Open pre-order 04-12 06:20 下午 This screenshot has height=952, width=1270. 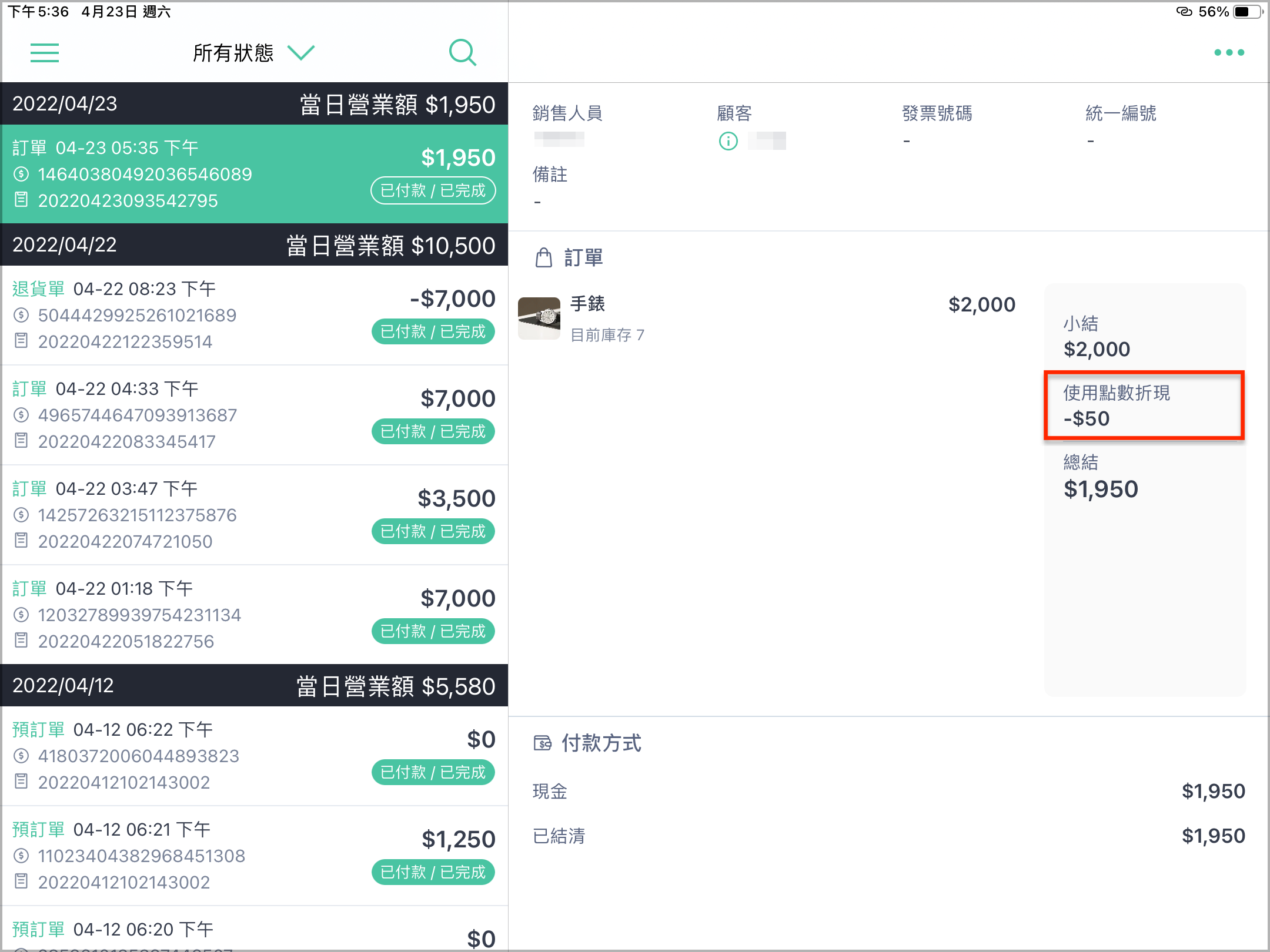255,928
